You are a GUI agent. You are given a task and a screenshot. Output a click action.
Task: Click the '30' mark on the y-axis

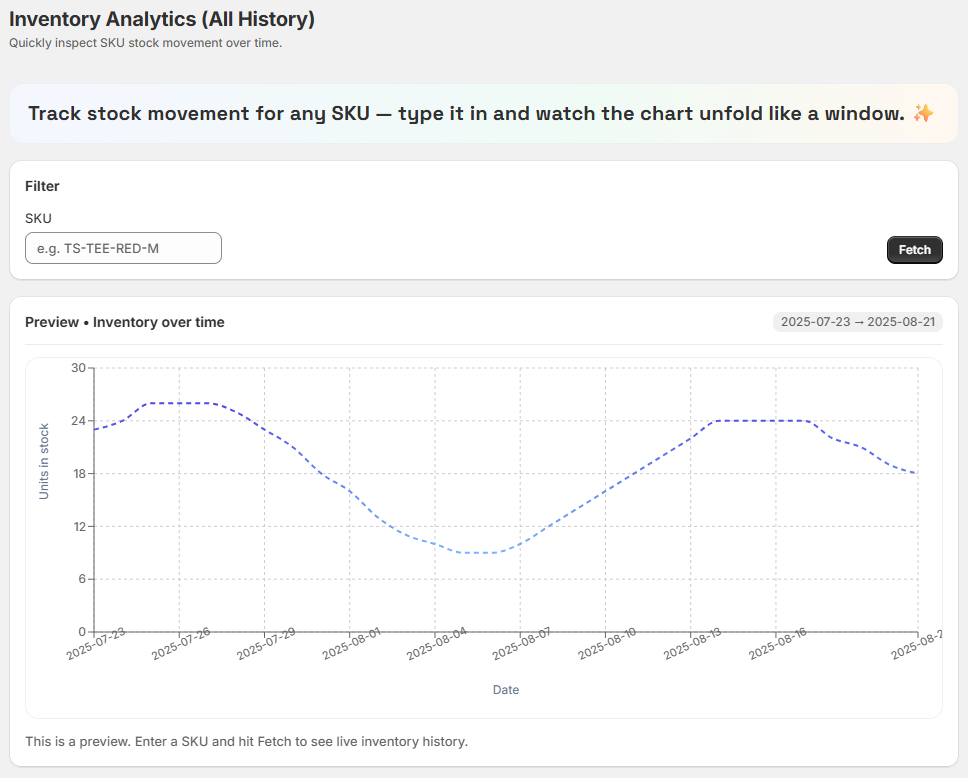80,368
